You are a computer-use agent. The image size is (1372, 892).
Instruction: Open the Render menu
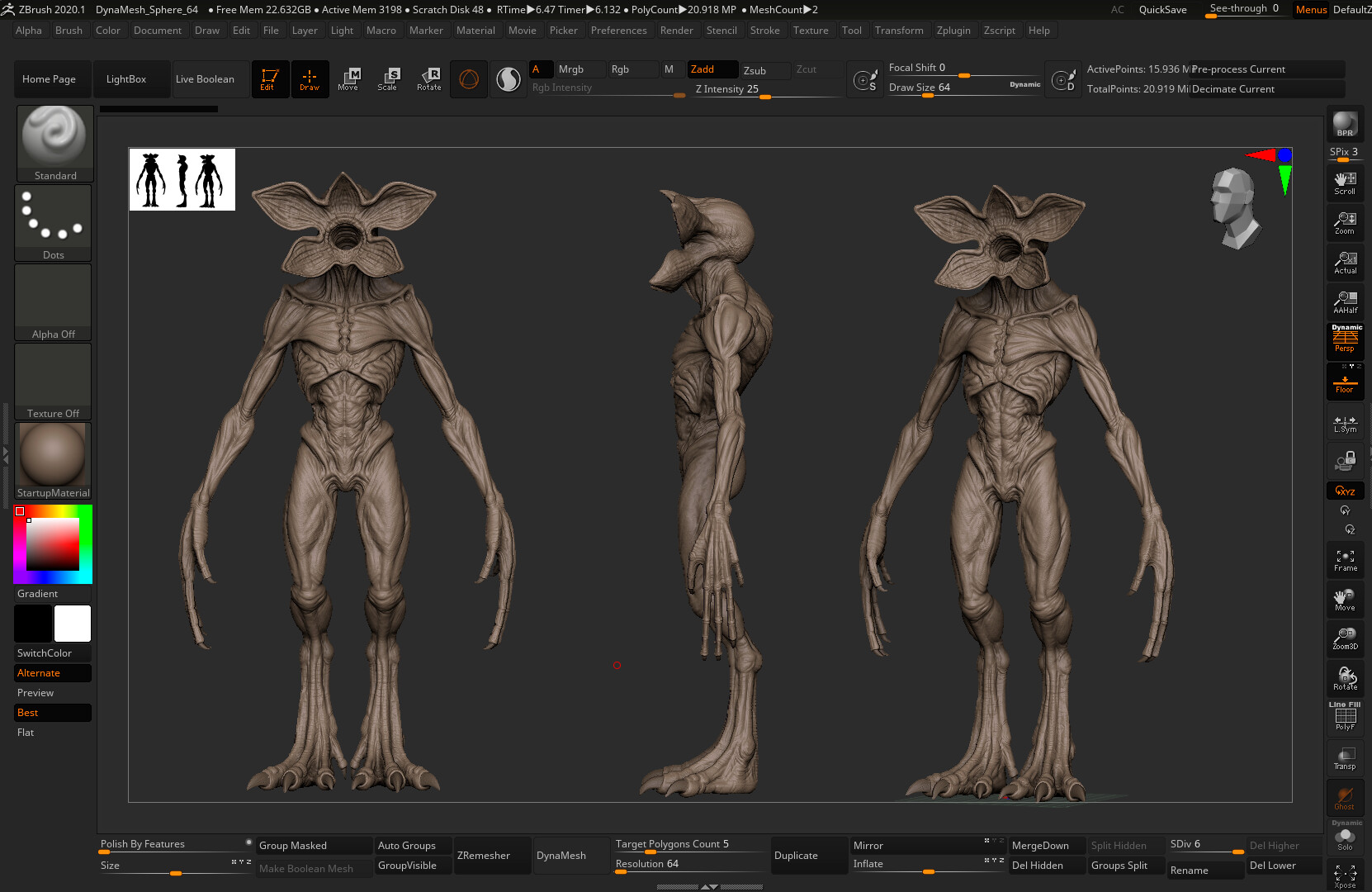click(676, 31)
